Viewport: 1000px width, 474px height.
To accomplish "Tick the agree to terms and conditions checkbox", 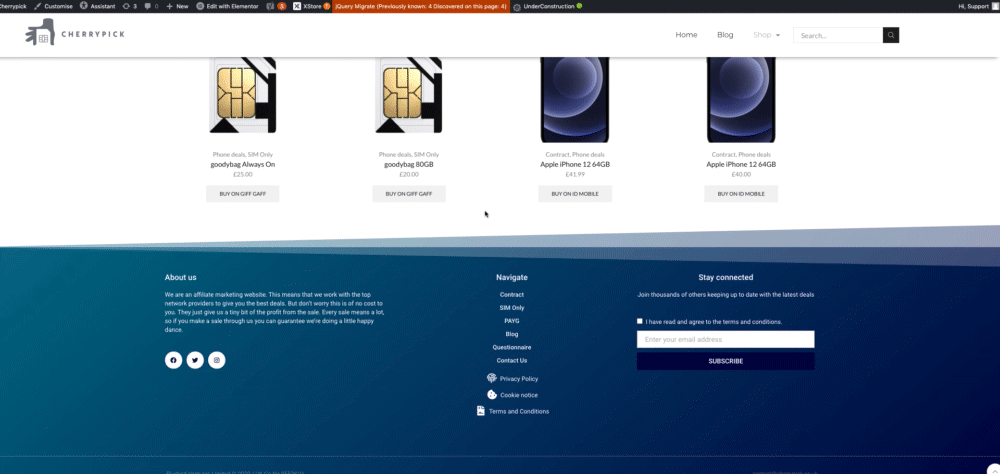I will pyautogui.click(x=640, y=322).
